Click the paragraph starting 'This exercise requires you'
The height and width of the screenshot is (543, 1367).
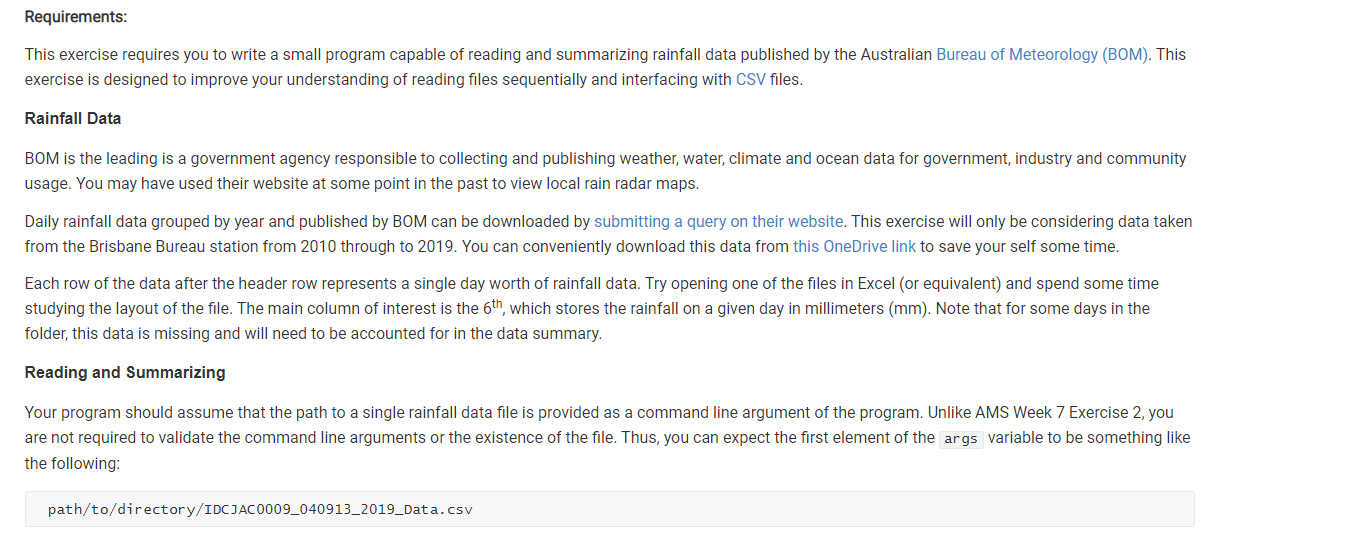[x=606, y=67]
